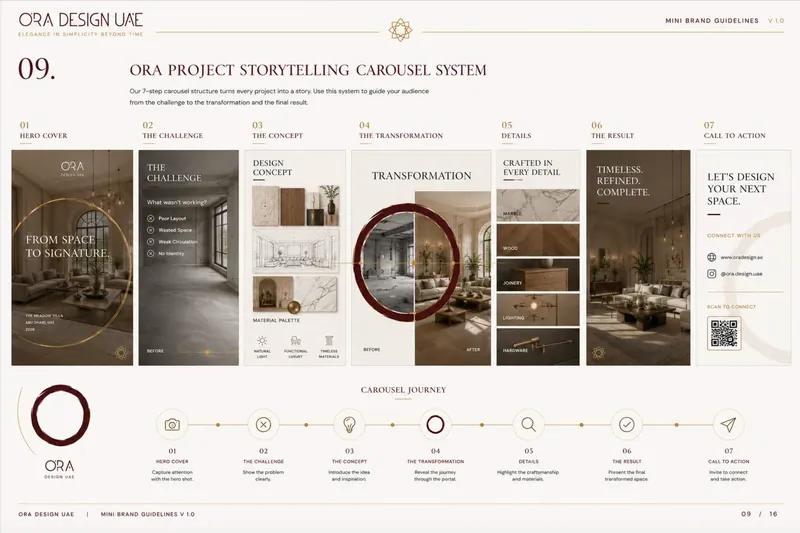800x533 pixels.
Task: Click the X icon beside No Identity
Action: [x=151, y=253]
